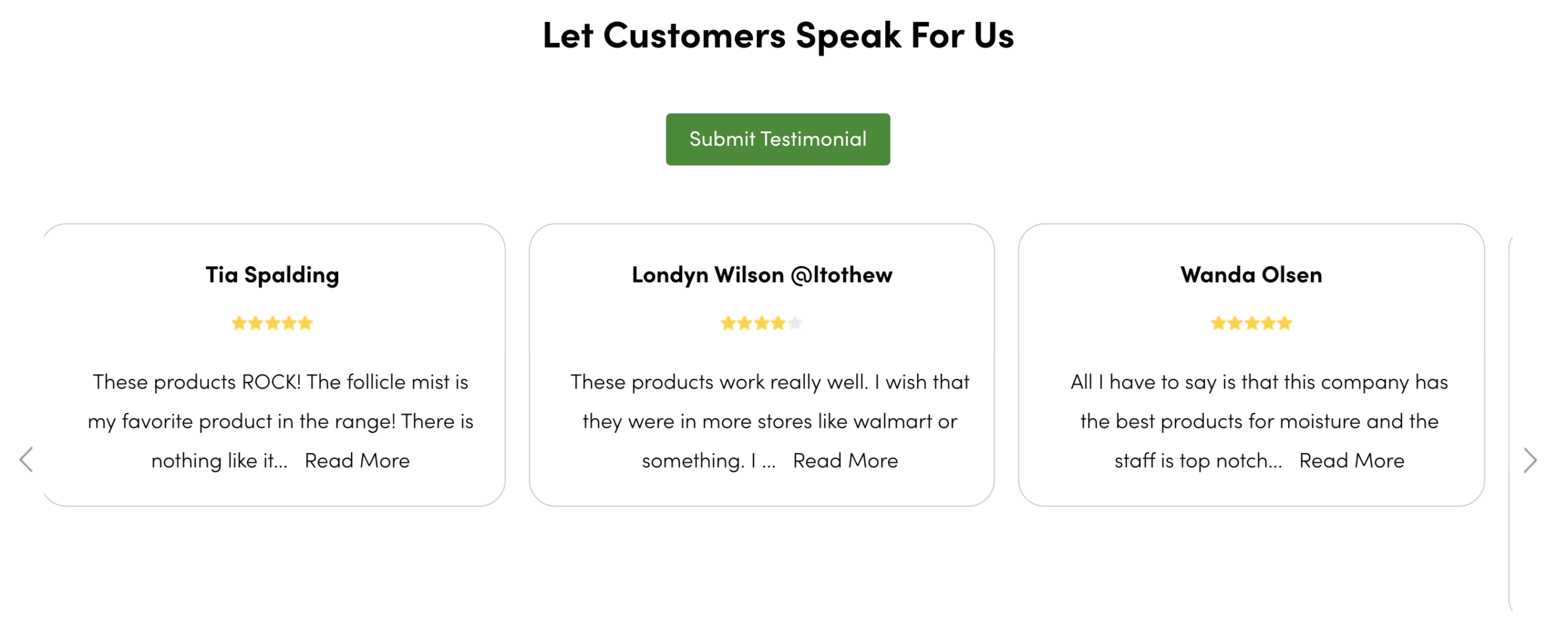
Task: Click the Submit Testimonial button
Action: click(x=777, y=139)
